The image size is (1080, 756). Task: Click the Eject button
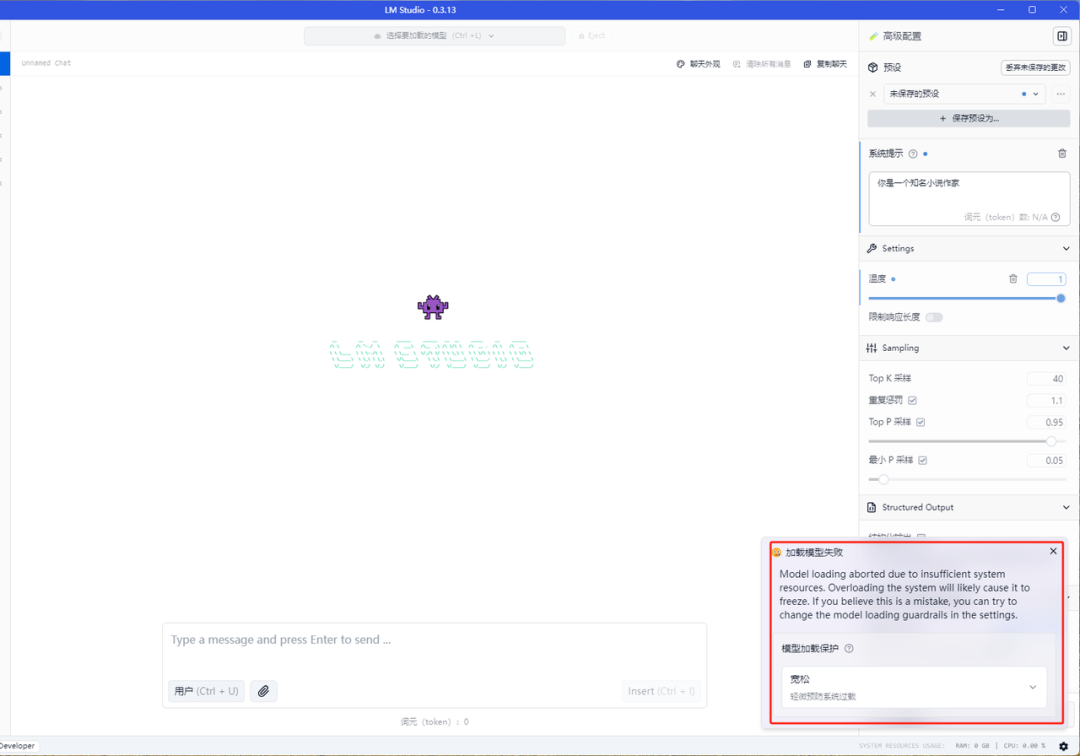[592, 36]
